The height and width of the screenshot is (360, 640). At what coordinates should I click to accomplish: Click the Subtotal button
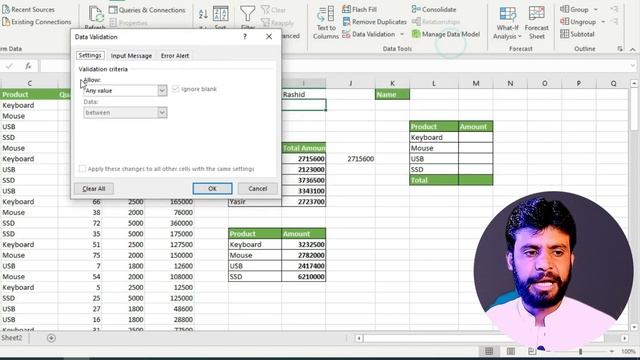pos(577,34)
